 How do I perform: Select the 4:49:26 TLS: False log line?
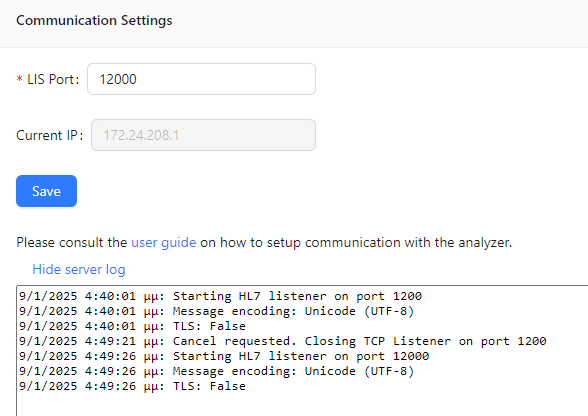pos(132,386)
